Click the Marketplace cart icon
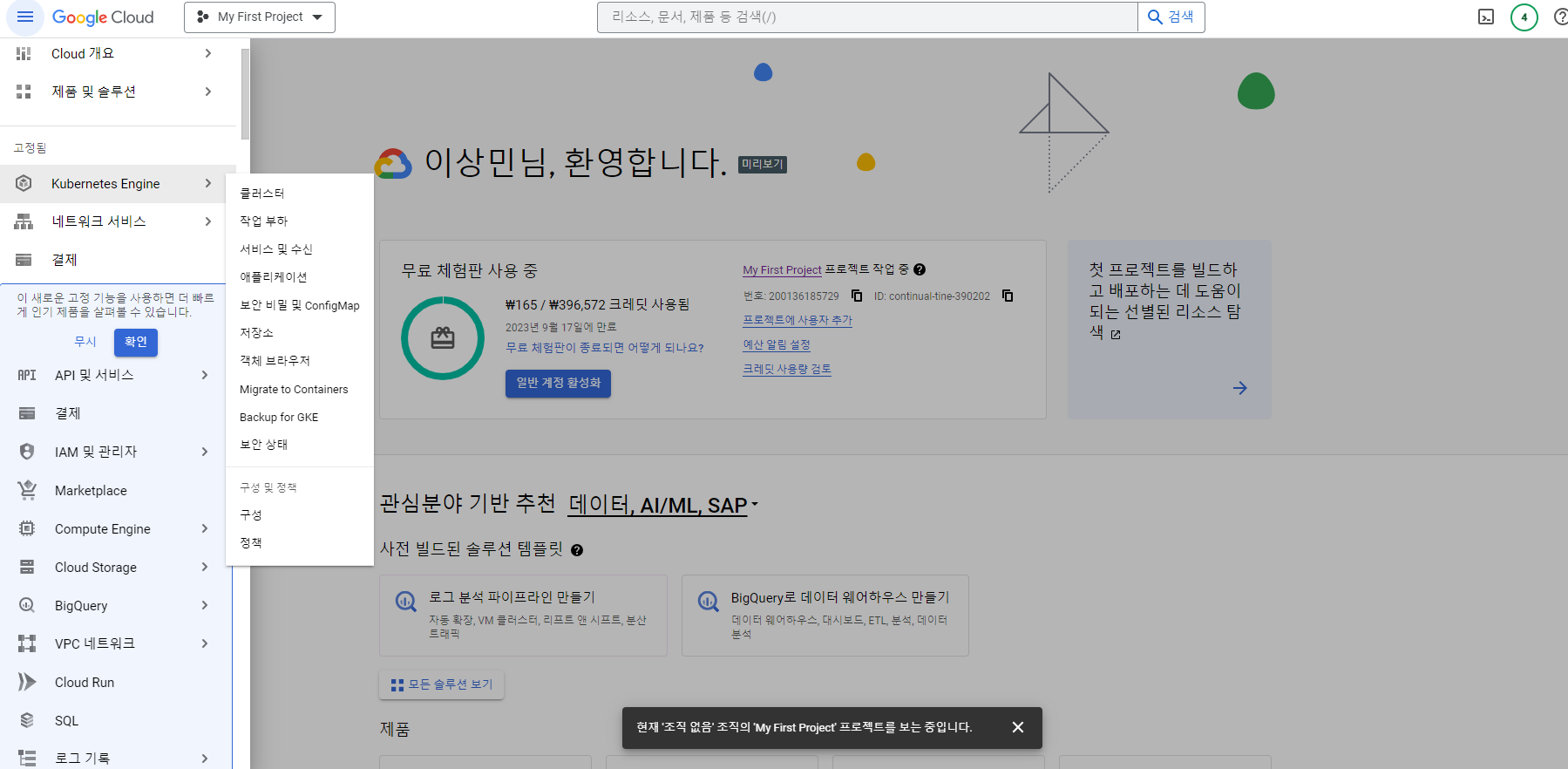This screenshot has height=769, width=1568. coord(27,490)
